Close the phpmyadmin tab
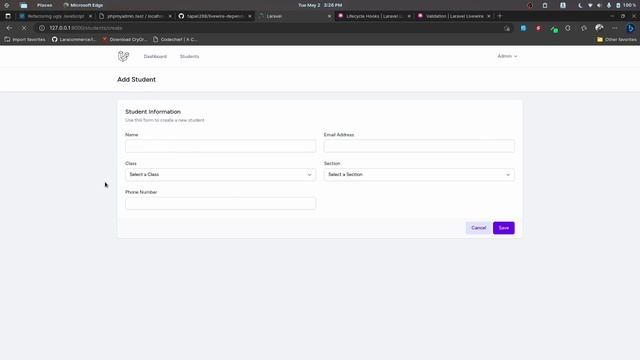 pos(170,16)
